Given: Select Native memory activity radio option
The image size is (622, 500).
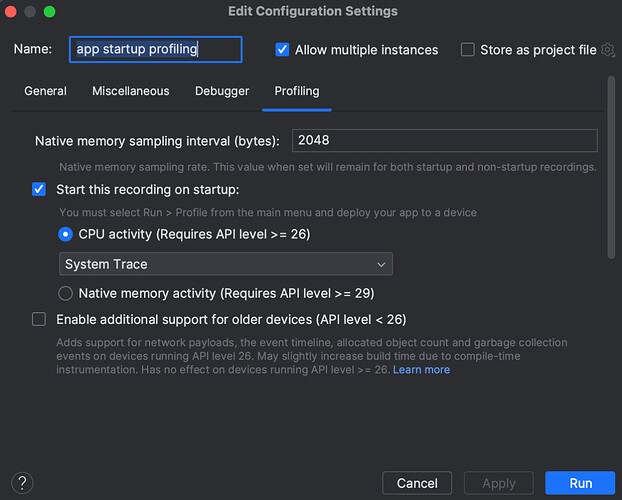Looking at the screenshot, I should click(66, 294).
